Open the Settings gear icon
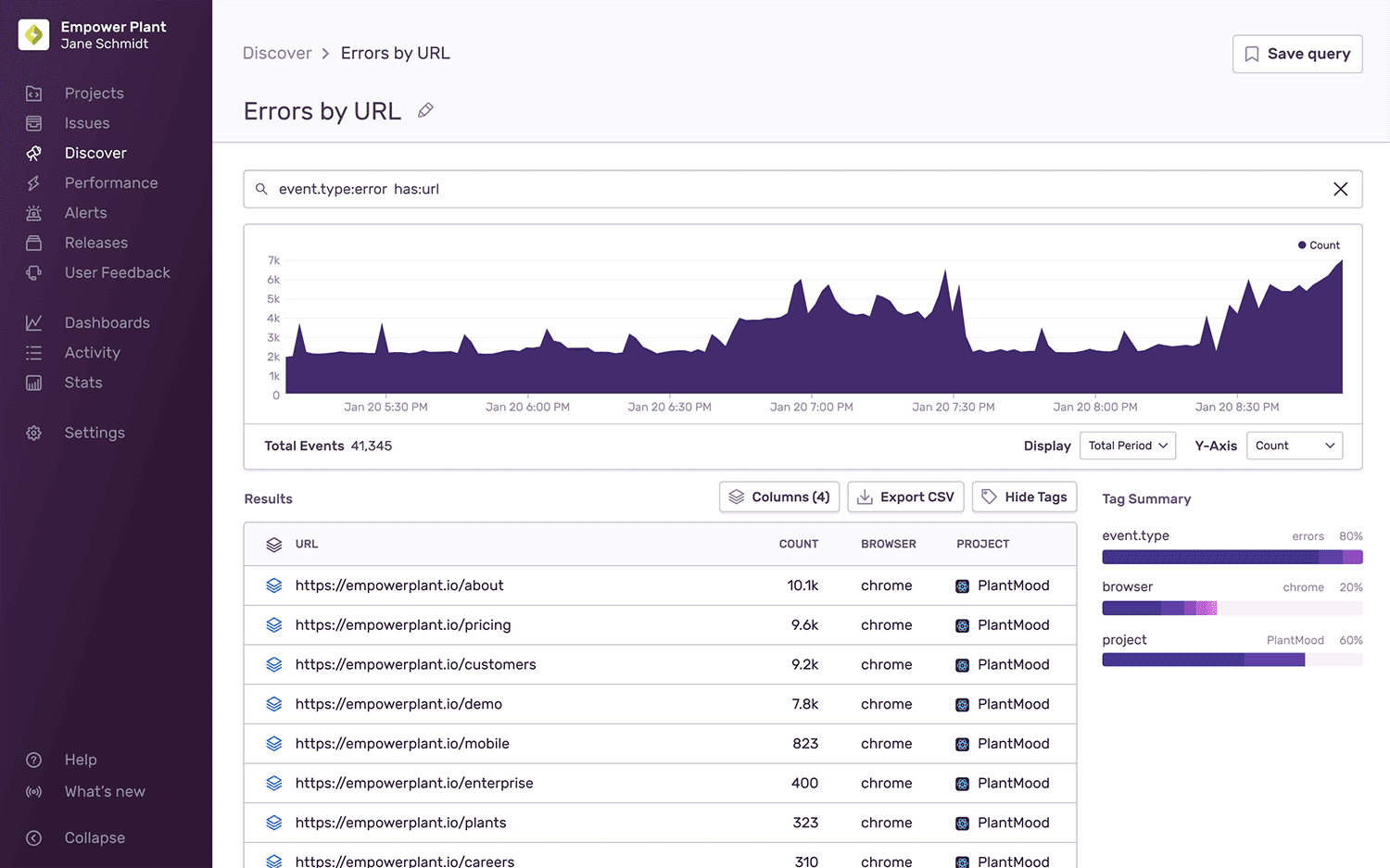 tap(33, 432)
